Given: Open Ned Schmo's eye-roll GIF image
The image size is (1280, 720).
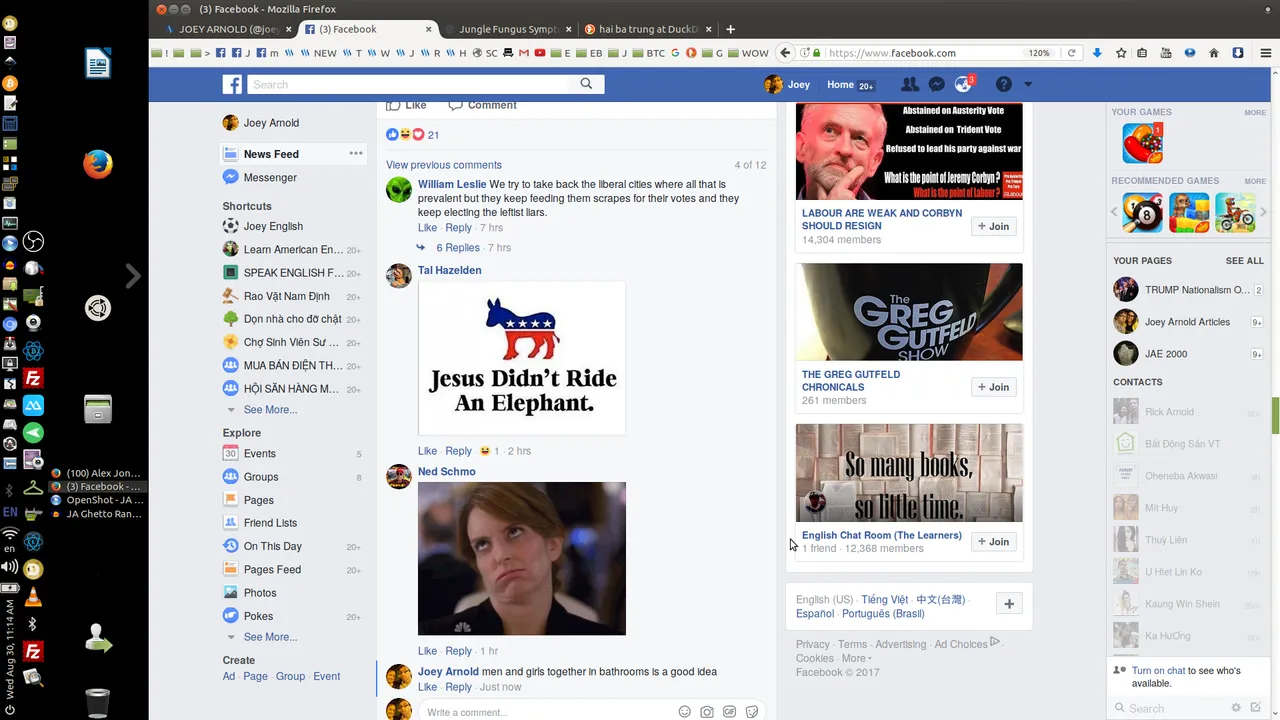Looking at the screenshot, I should click(x=522, y=559).
